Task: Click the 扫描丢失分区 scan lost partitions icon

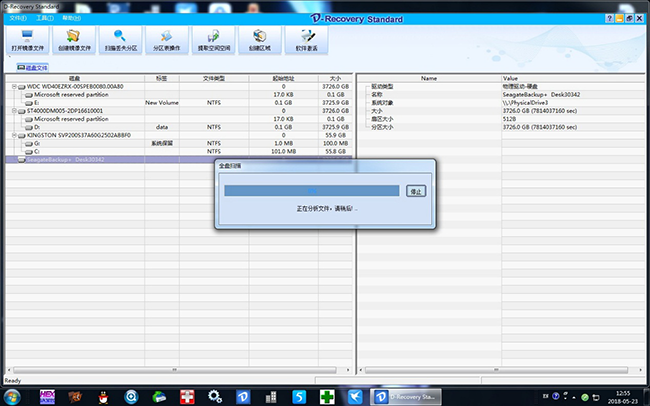Action: 121,41
